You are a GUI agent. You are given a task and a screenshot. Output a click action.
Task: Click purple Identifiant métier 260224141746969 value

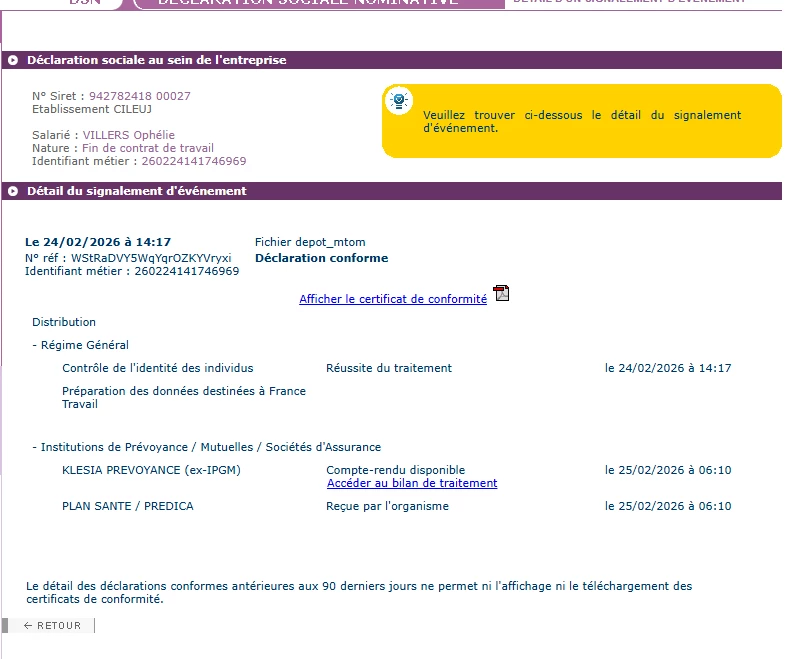click(x=194, y=161)
